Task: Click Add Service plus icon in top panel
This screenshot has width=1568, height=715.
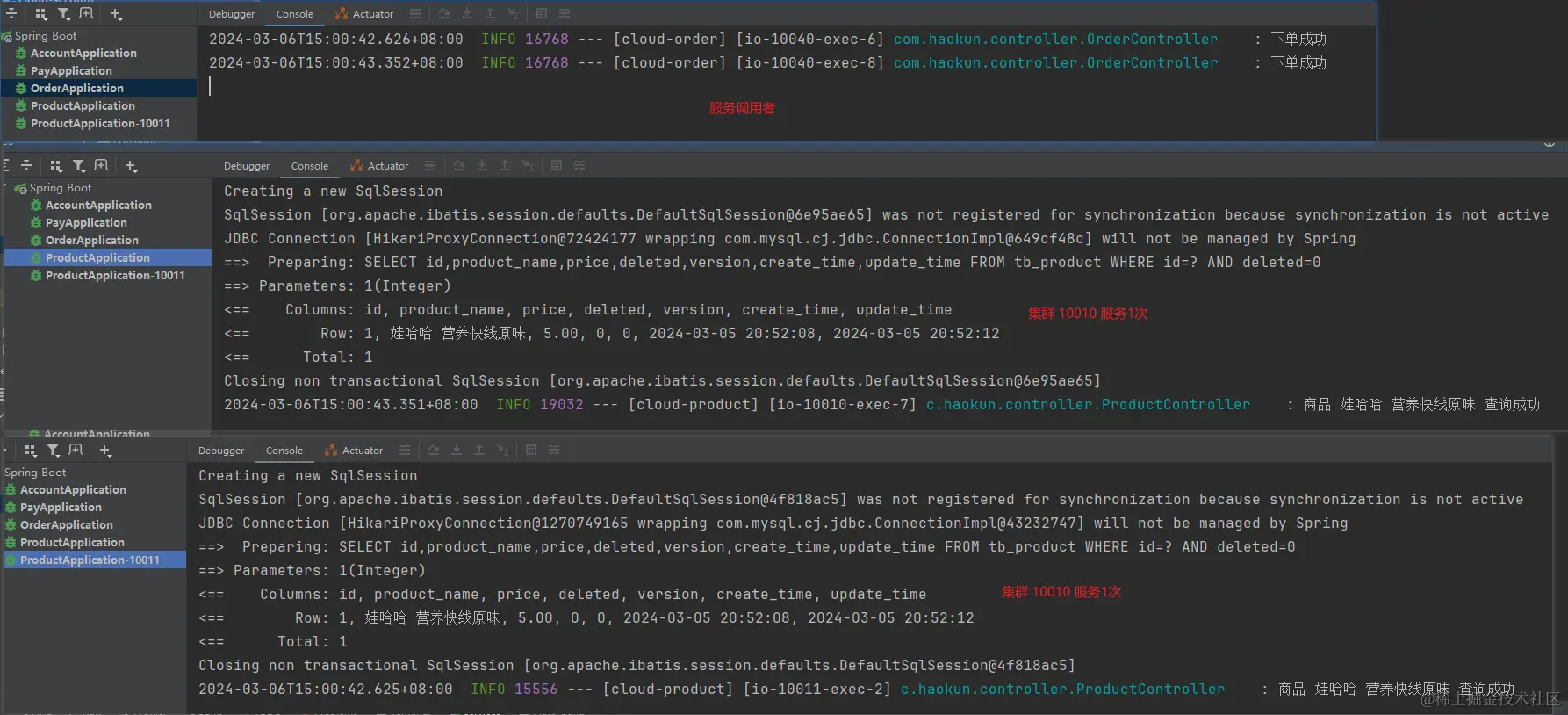Action: 116,14
